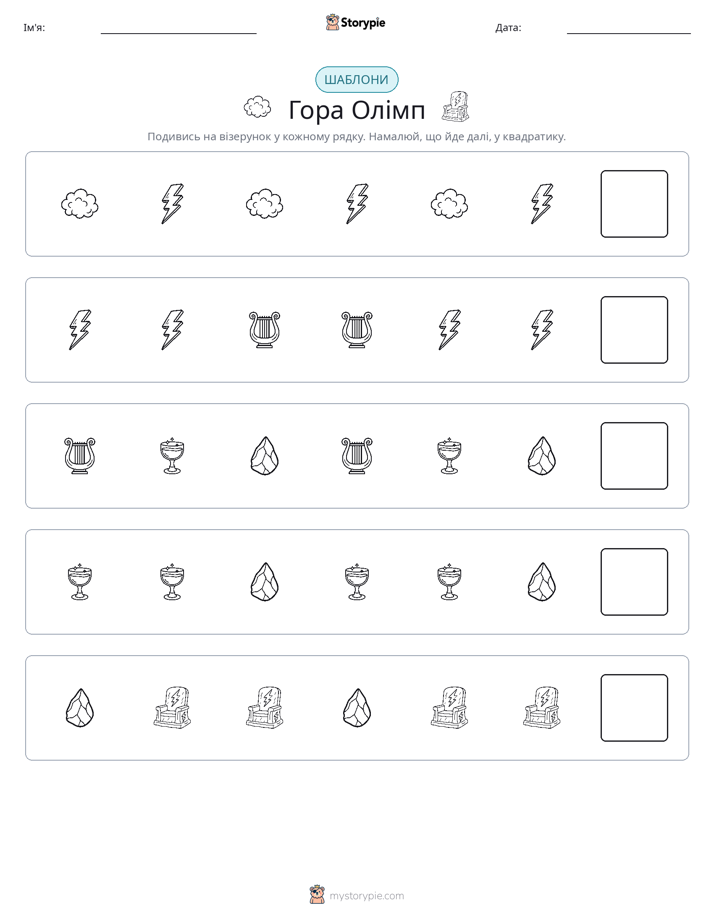
Task: Click the cloud icon beside the title
Action: coord(257,107)
